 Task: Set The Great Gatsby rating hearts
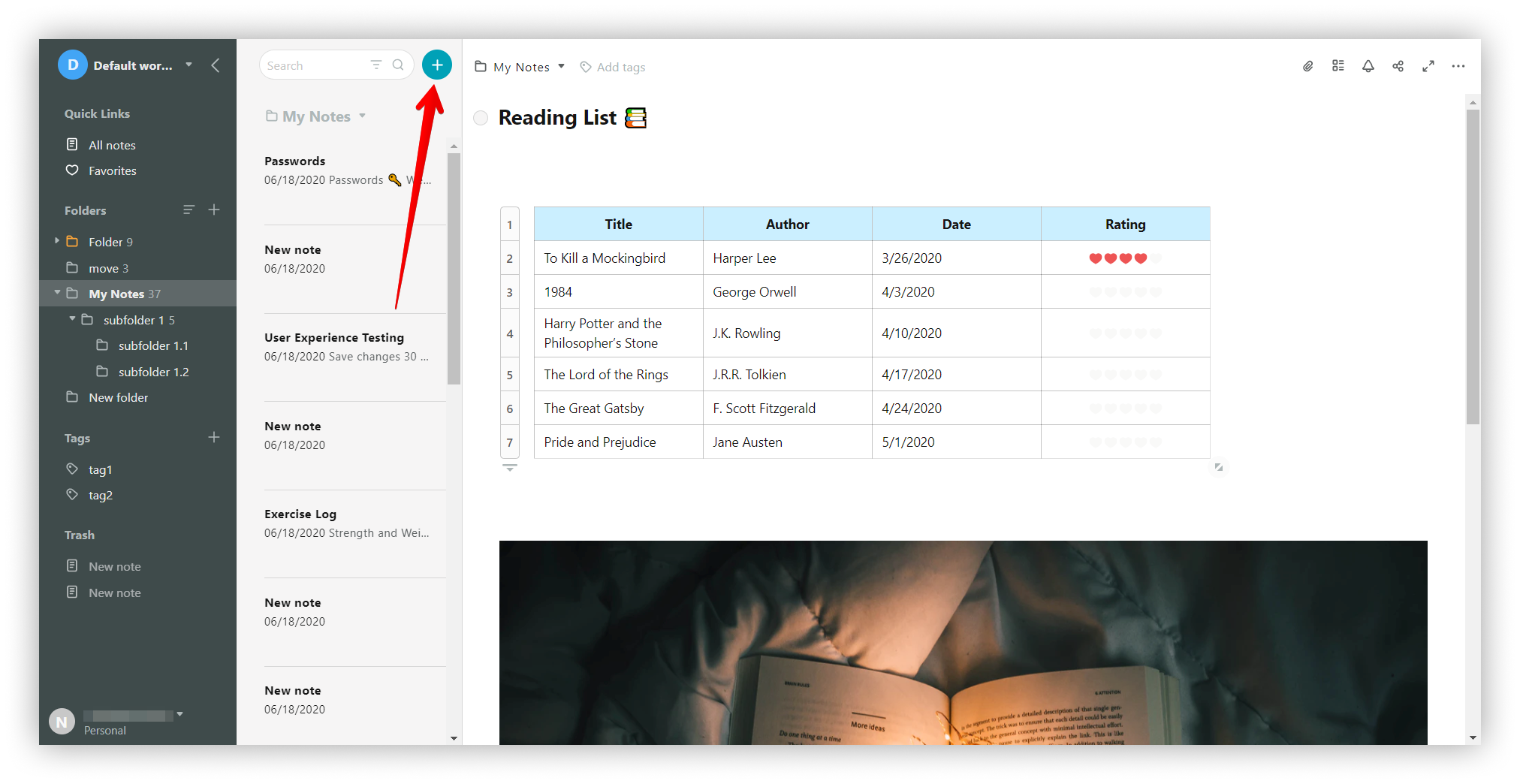click(x=1125, y=409)
